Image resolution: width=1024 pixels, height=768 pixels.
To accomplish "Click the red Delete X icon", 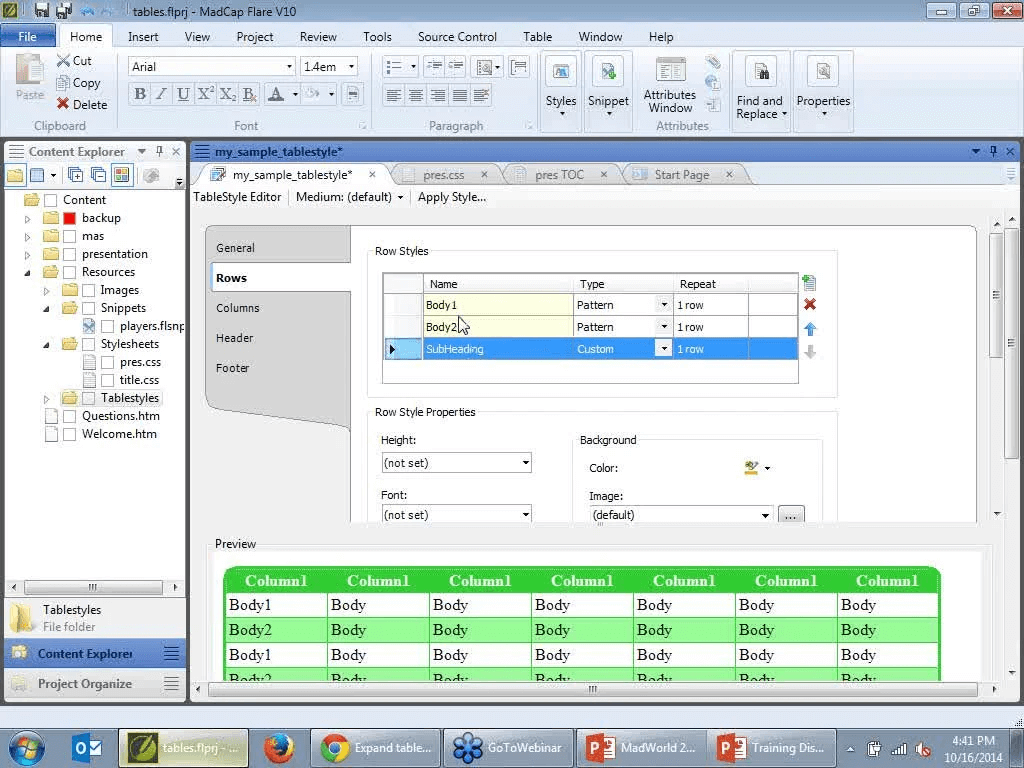I will (x=63, y=104).
